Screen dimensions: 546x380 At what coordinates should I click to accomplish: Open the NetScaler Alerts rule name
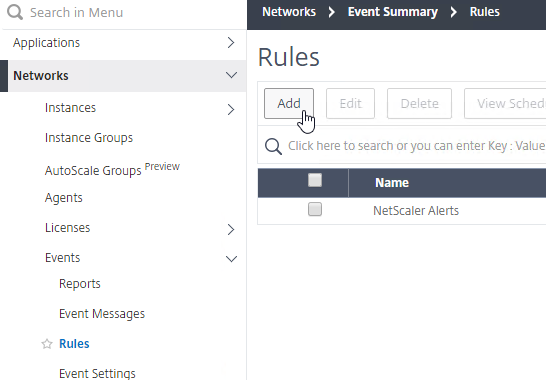(x=416, y=211)
